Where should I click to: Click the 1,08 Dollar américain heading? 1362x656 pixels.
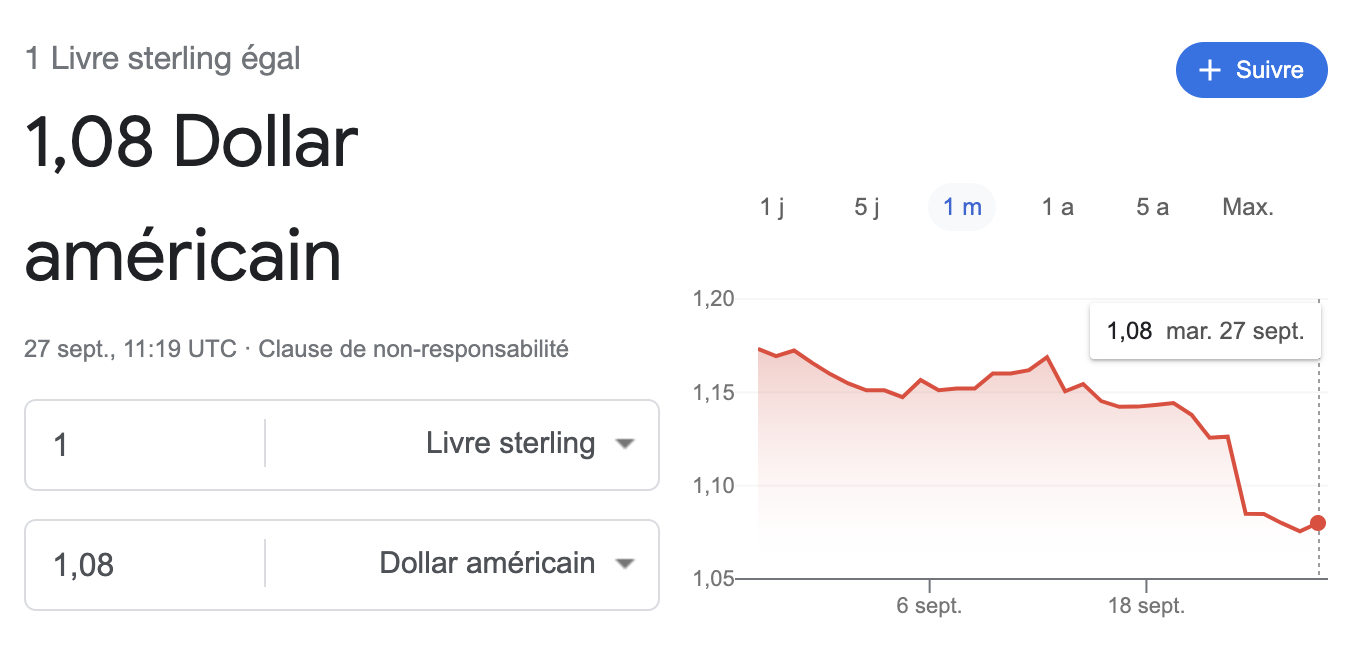click(x=190, y=198)
